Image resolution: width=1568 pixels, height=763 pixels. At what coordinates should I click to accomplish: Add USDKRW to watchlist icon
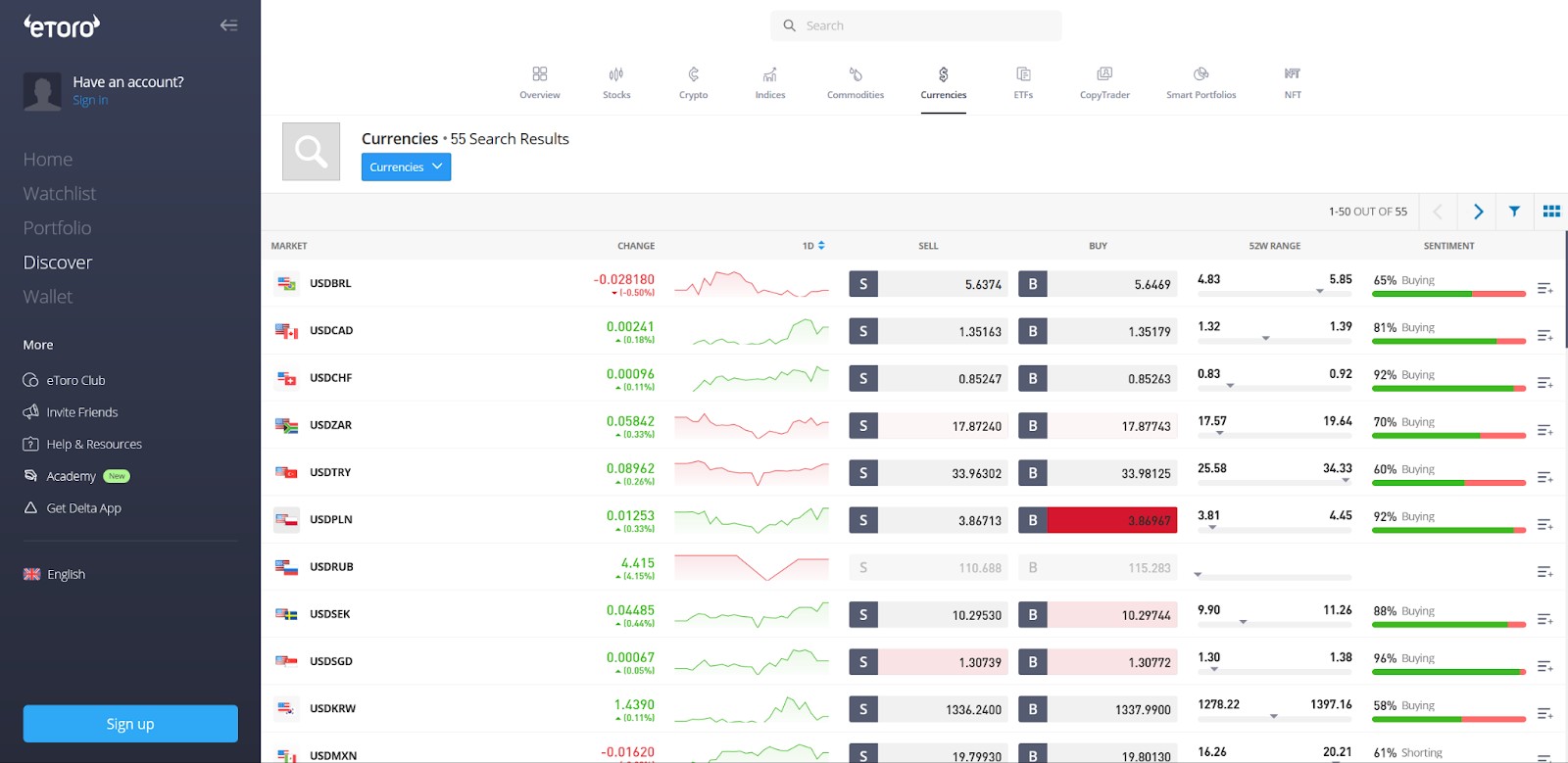point(1545,713)
